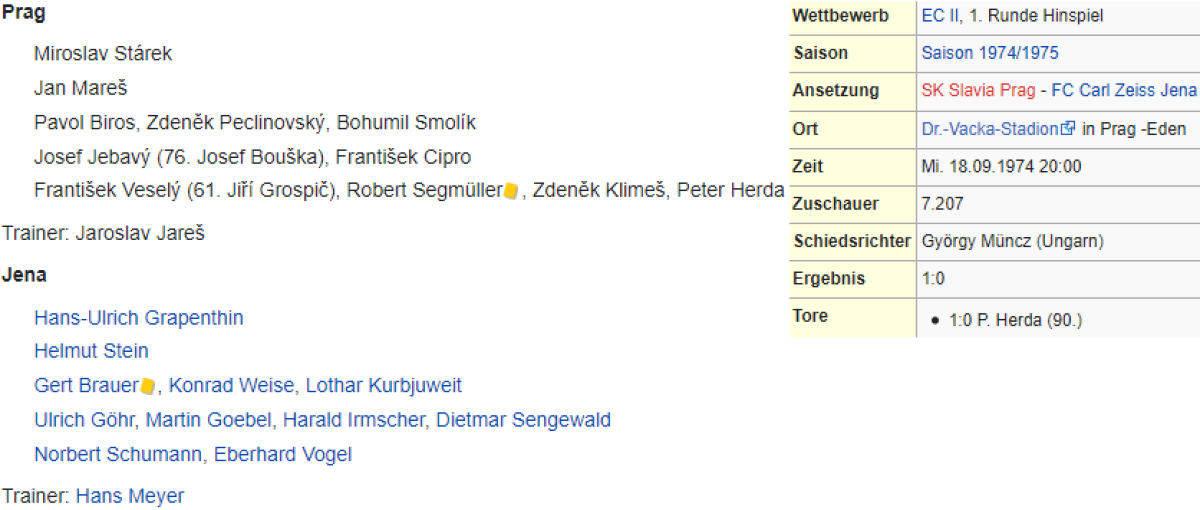Open the Dietmar Sengewald link
This screenshot has width=1200, height=510.
[523, 420]
